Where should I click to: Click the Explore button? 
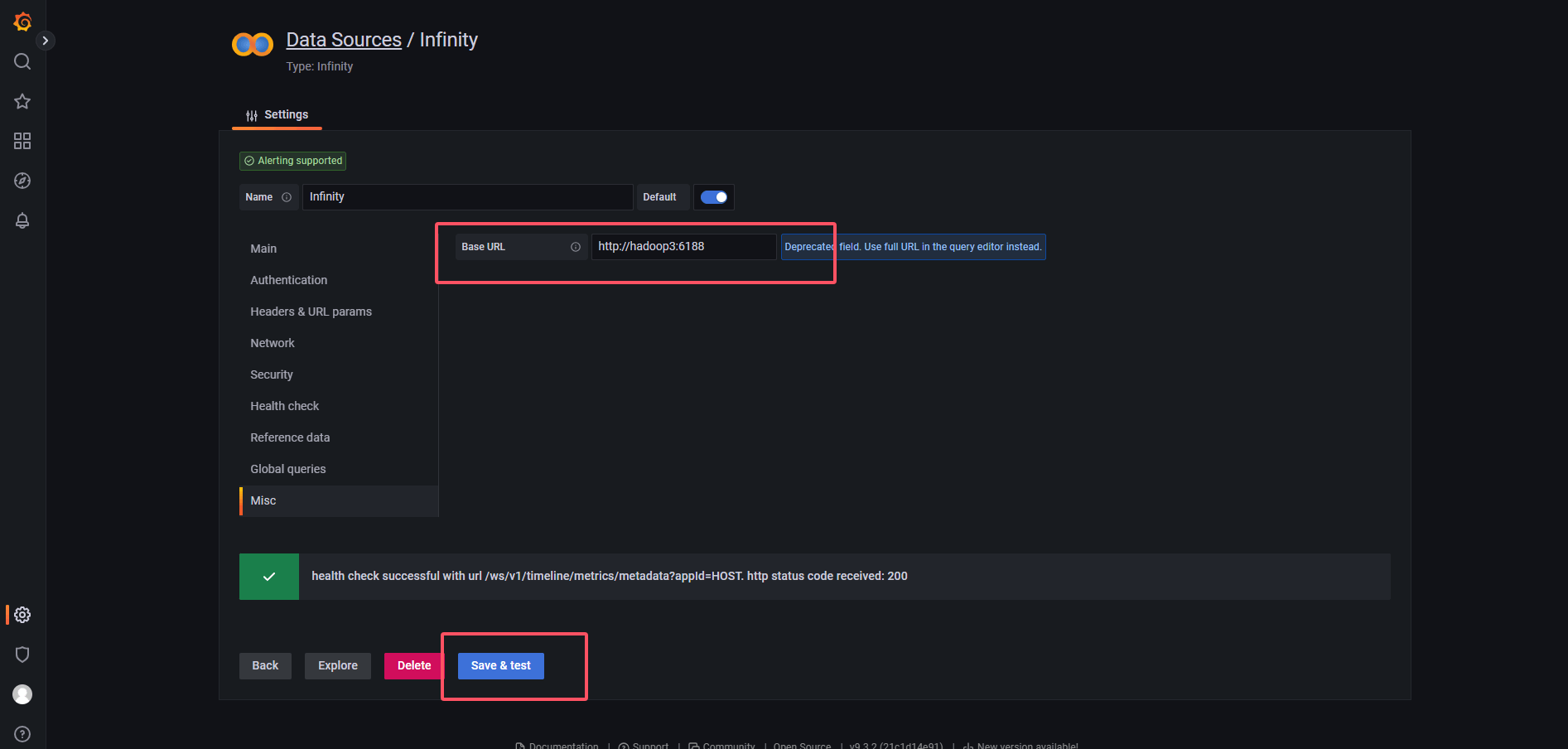[x=338, y=666]
